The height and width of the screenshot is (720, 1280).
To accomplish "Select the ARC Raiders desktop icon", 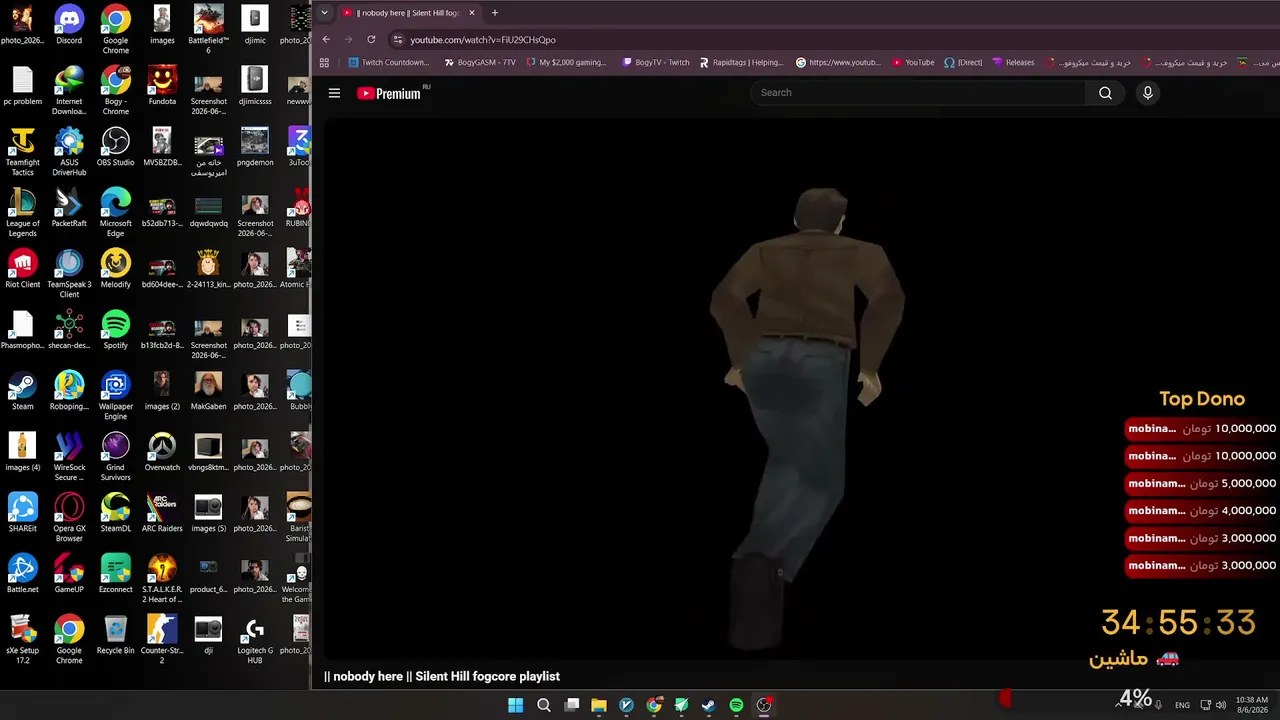I will pos(162,513).
